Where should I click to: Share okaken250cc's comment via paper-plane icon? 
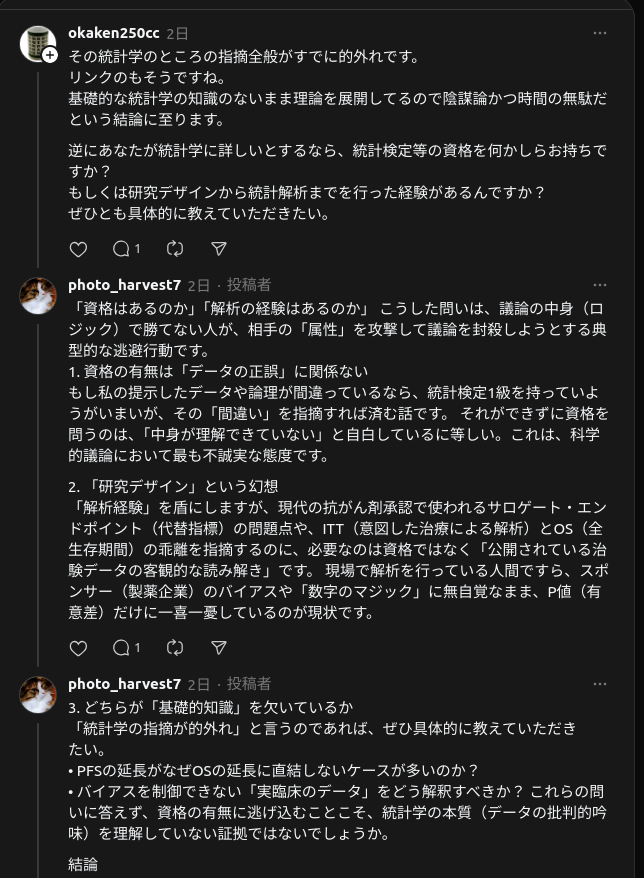pyautogui.click(x=219, y=248)
